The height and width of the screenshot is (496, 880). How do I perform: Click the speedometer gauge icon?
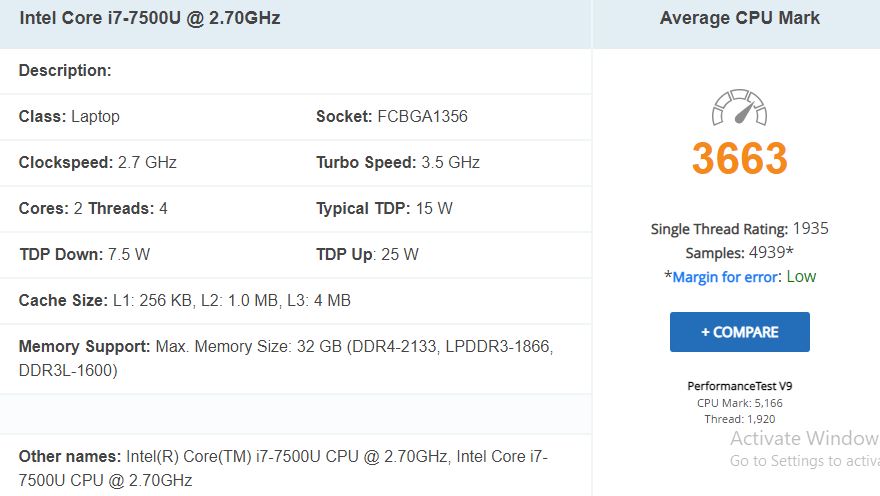click(739, 107)
